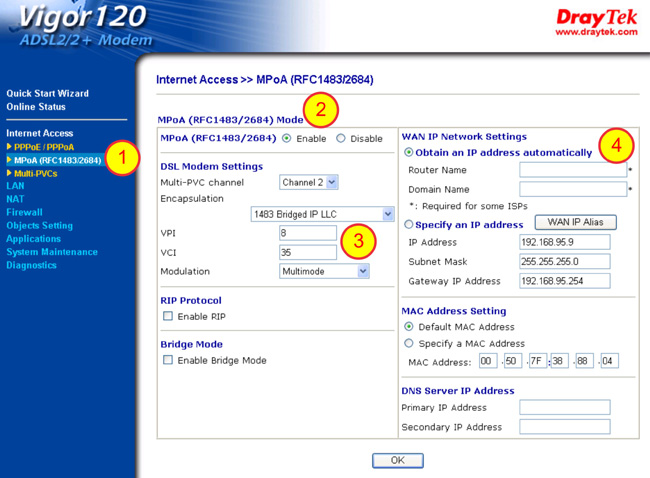Select the Disable radio button for MPoA

click(341, 139)
